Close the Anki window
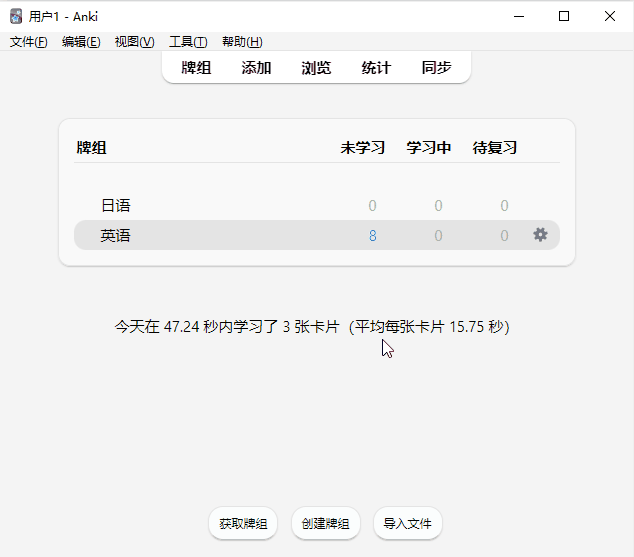Screen dimensions: 634x557 pyautogui.click(x=609, y=17)
